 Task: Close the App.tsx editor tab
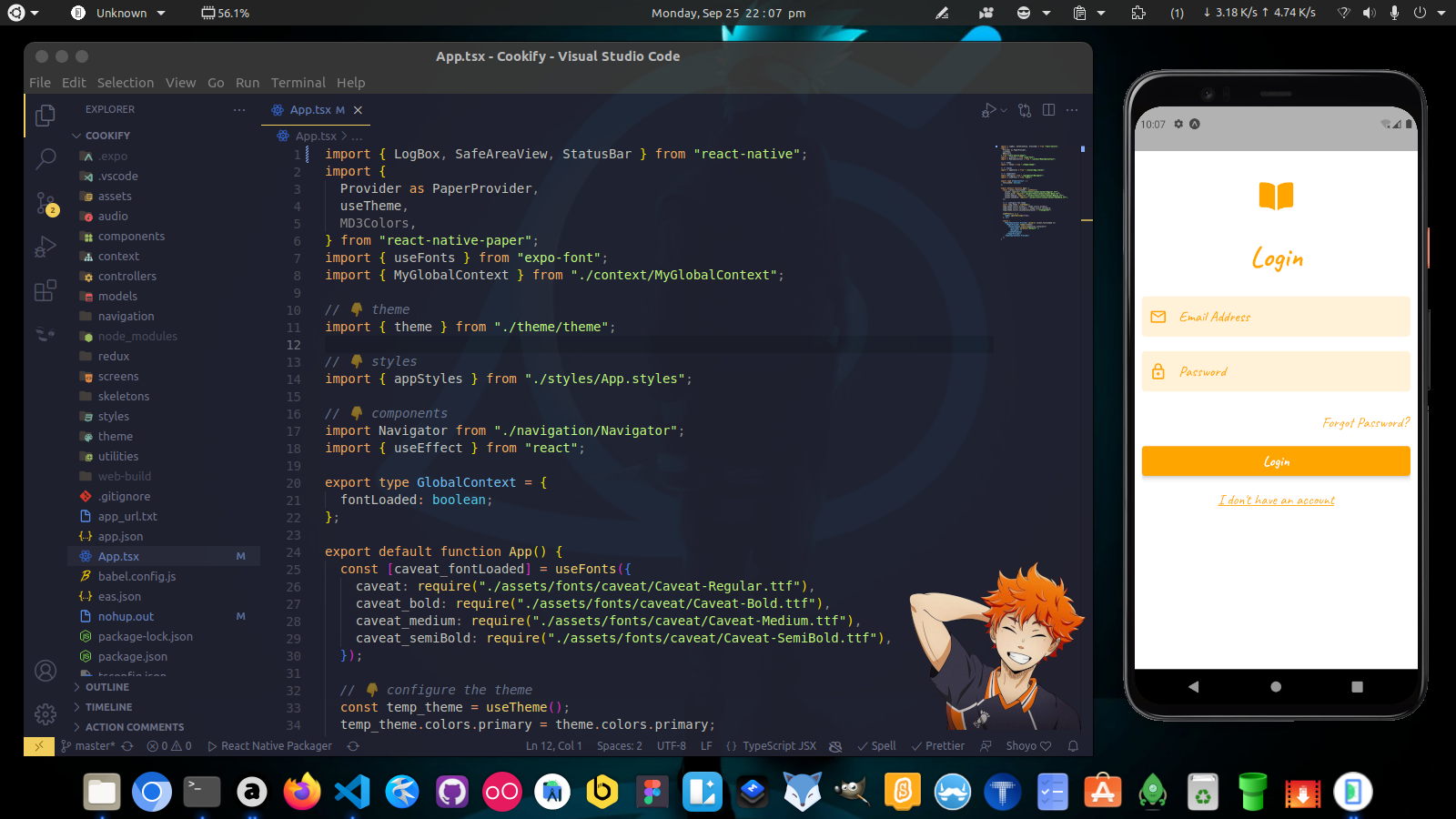coord(358,110)
